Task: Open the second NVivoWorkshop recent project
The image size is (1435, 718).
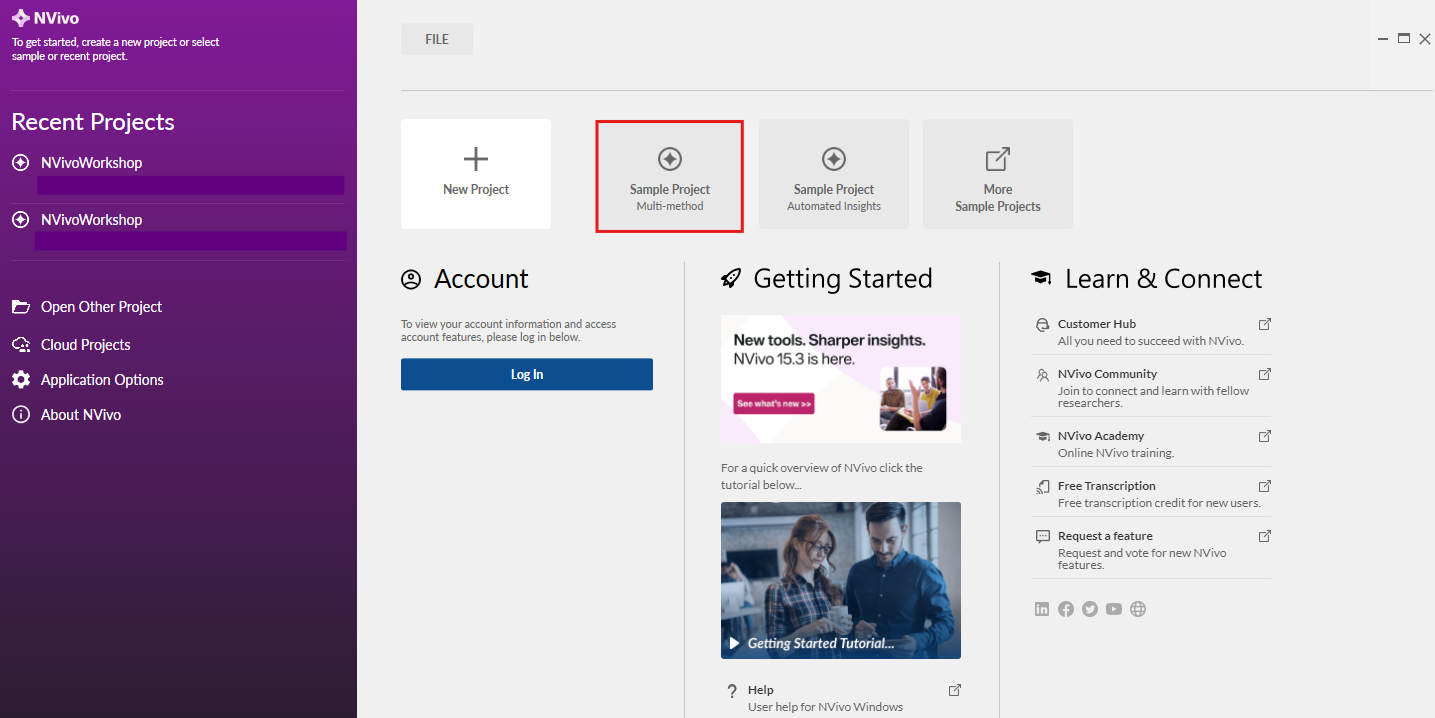Action: (91, 220)
